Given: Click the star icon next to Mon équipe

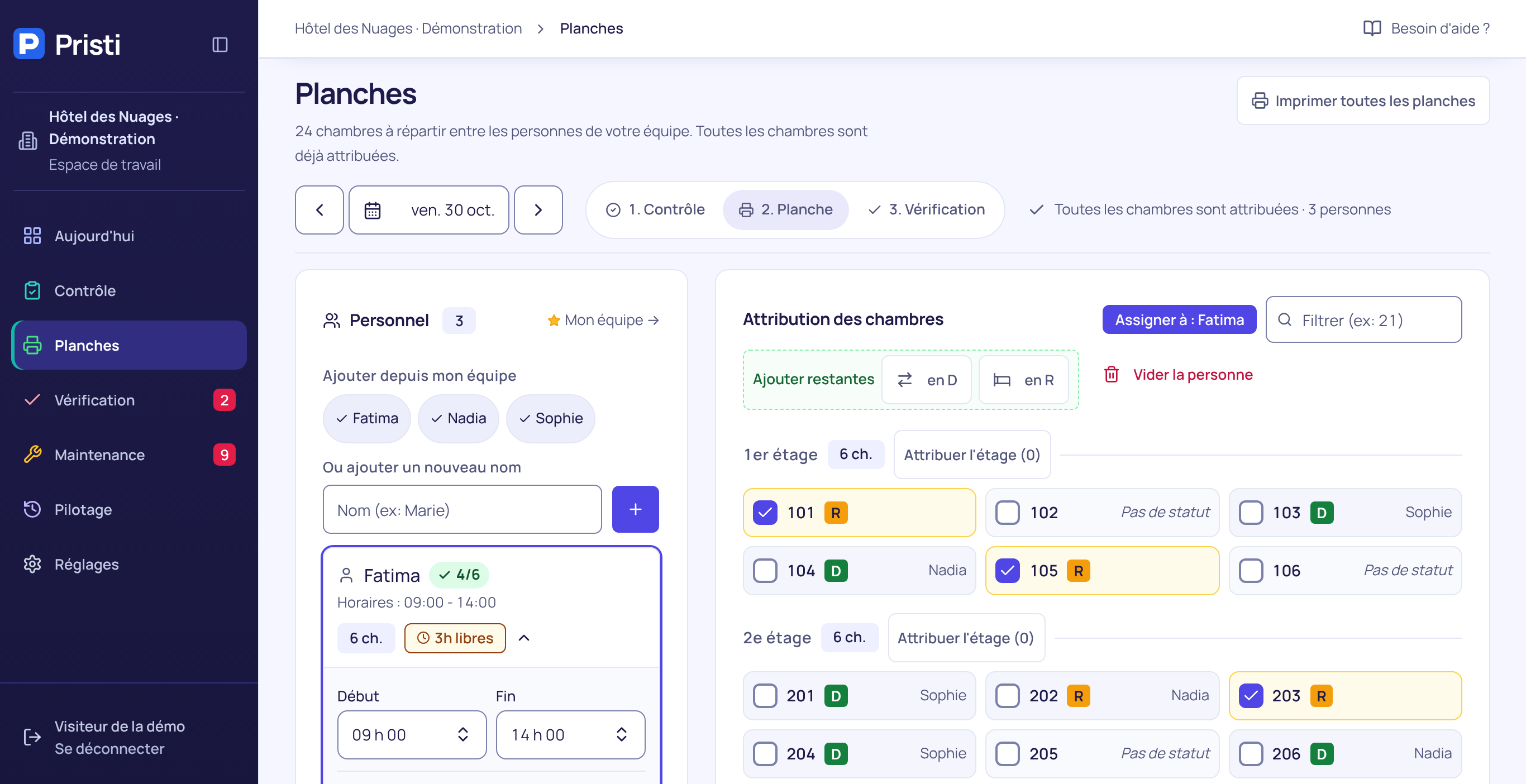Looking at the screenshot, I should point(554,321).
